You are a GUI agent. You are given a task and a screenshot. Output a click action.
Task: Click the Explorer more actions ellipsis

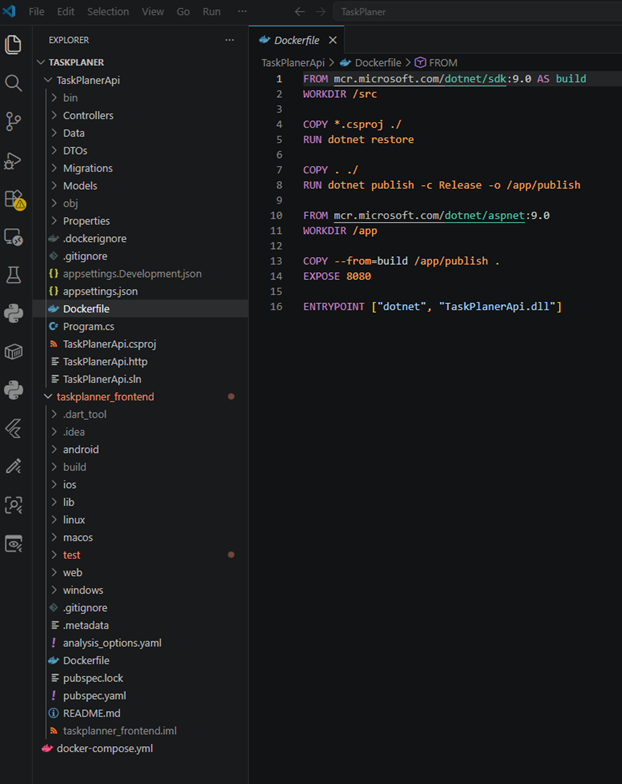tap(230, 40)
